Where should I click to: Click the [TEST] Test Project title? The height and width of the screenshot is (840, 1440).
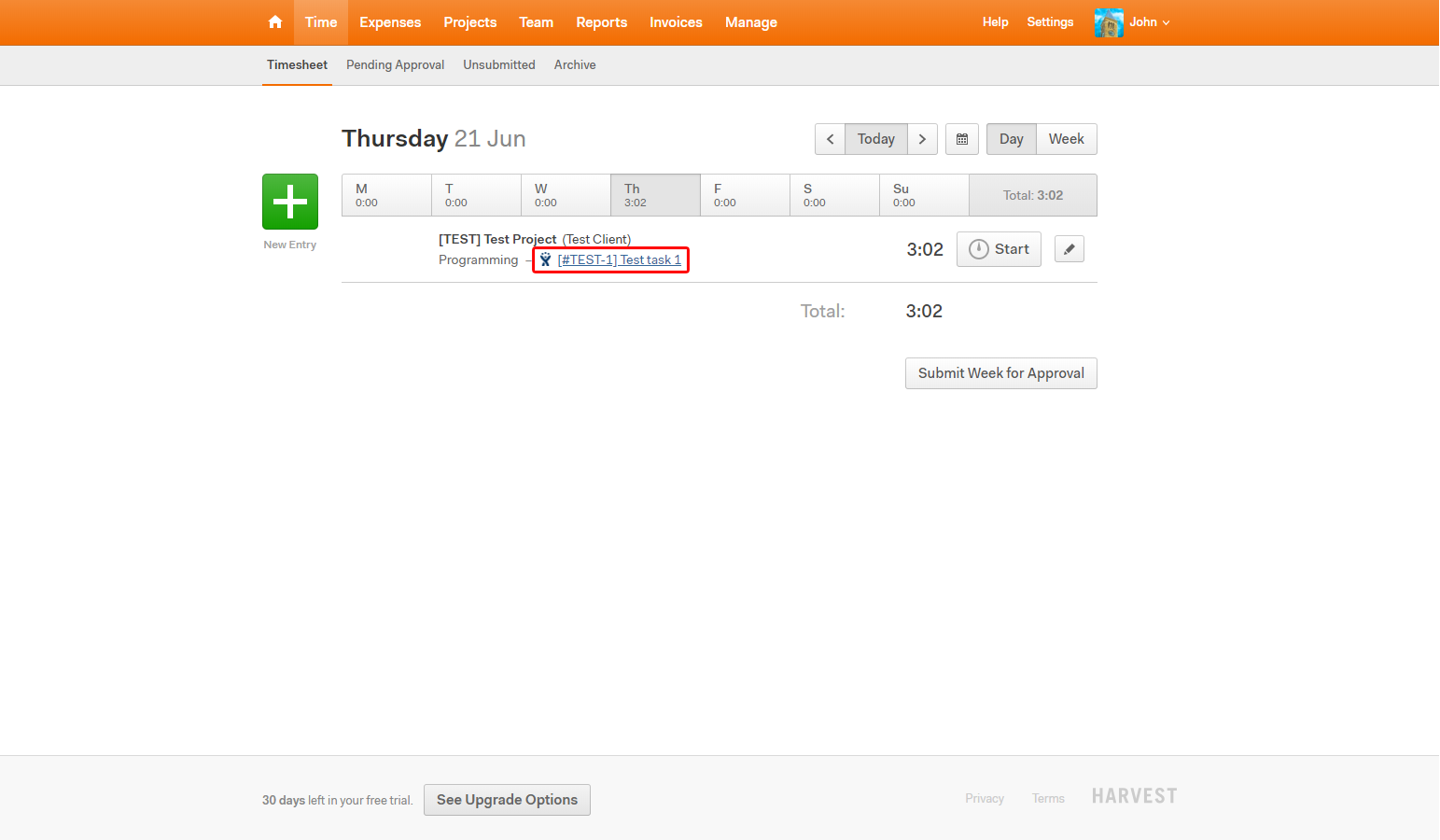point(497,240)
